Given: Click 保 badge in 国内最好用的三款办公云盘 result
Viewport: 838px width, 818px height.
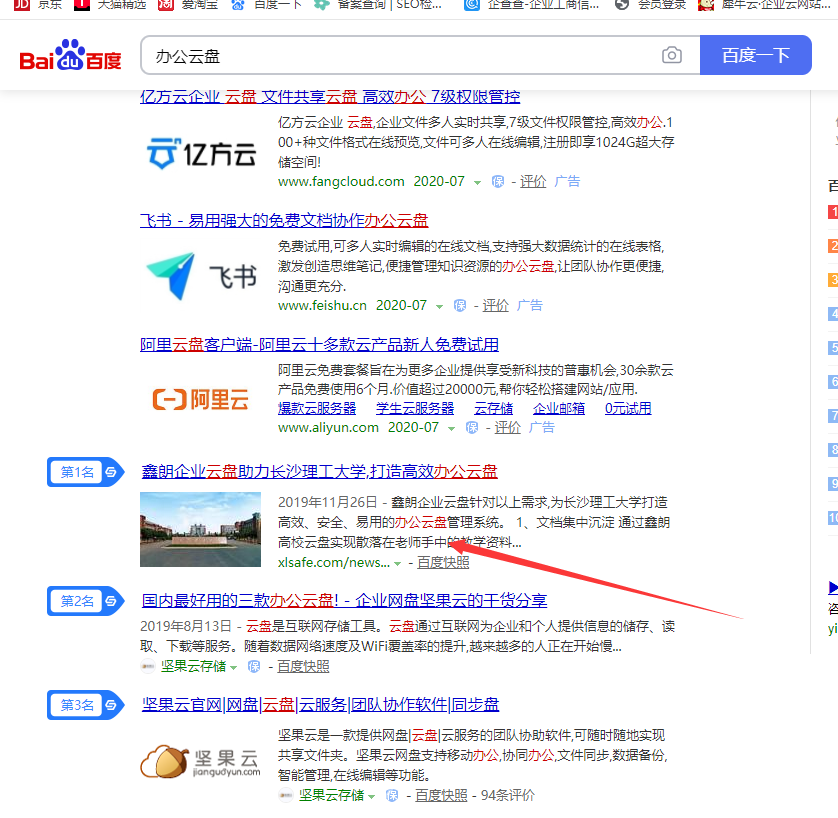Looking at the screenshot, I should point(254,666).
